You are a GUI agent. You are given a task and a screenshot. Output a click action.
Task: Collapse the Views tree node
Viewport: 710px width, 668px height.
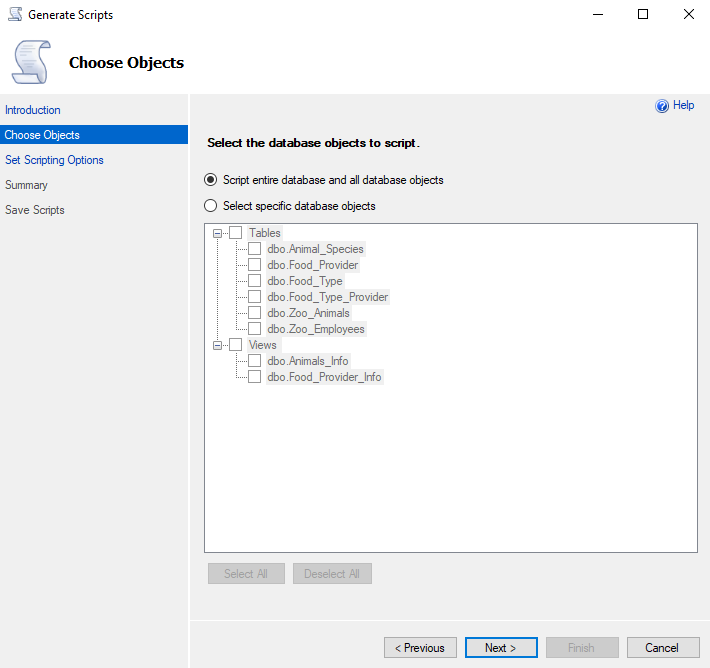(217, 345)
